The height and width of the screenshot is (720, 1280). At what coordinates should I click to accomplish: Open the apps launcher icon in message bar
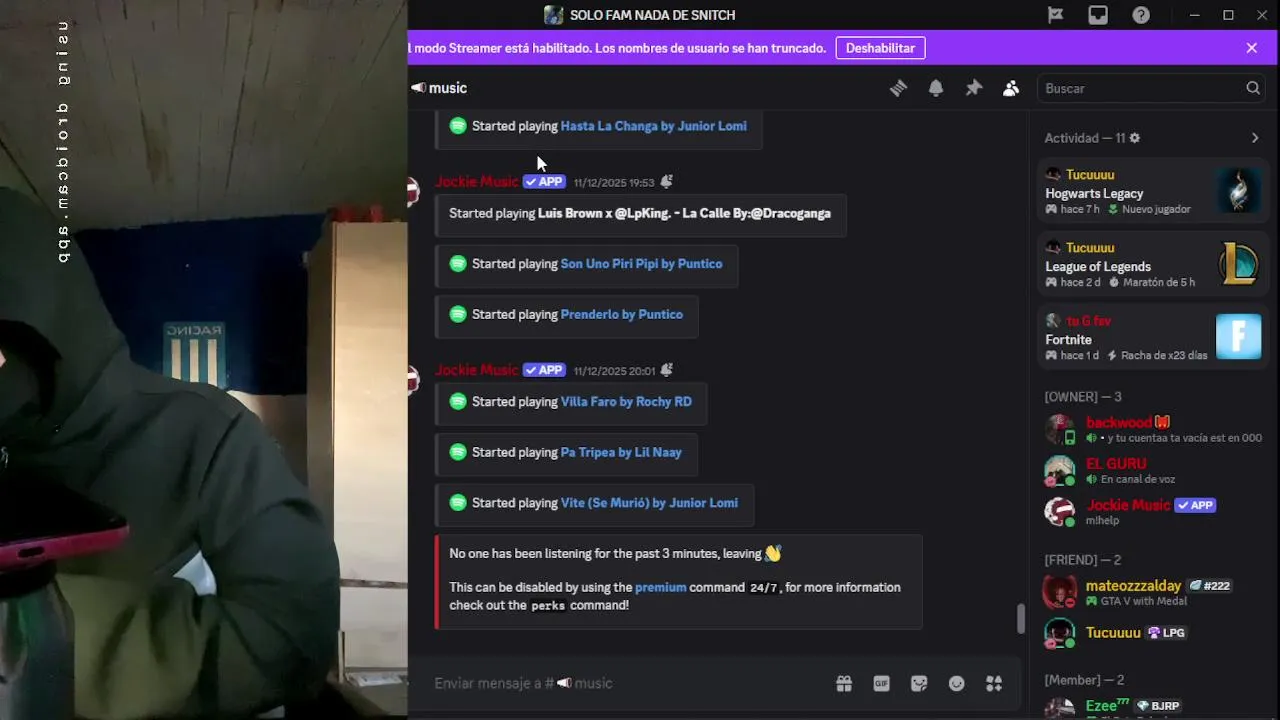coord(994,683)
